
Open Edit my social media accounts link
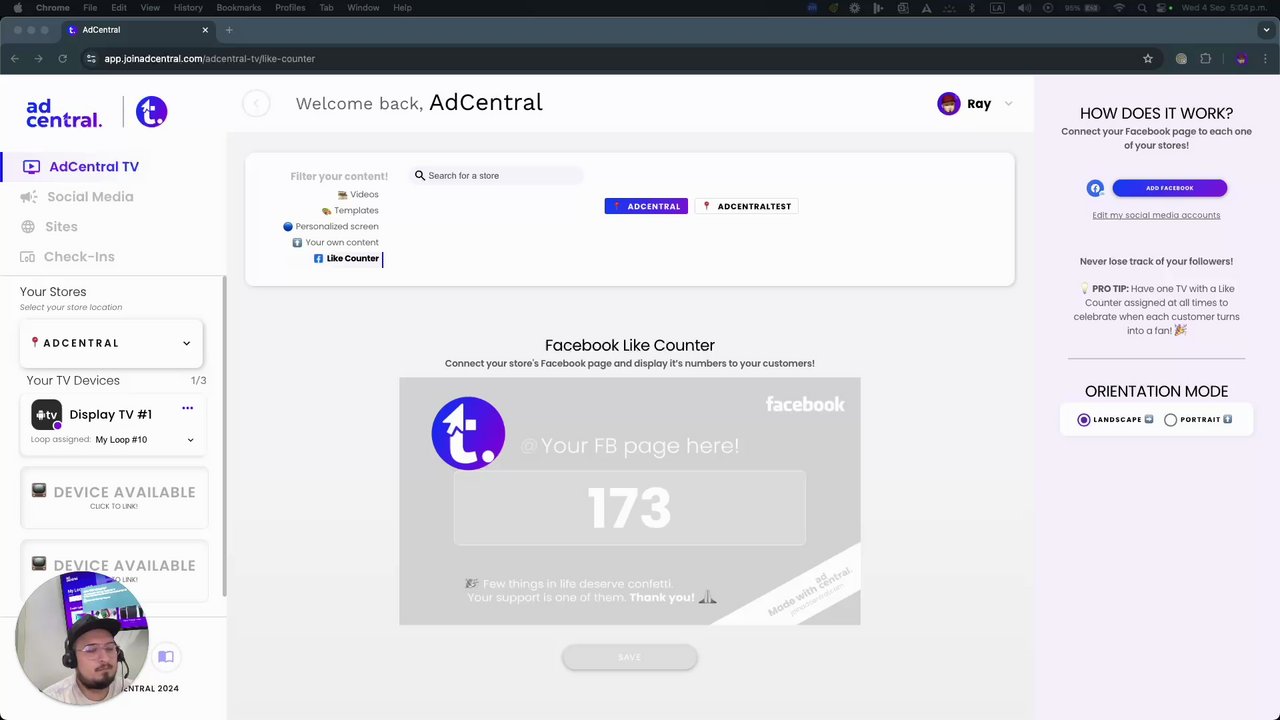point(1156,215)
